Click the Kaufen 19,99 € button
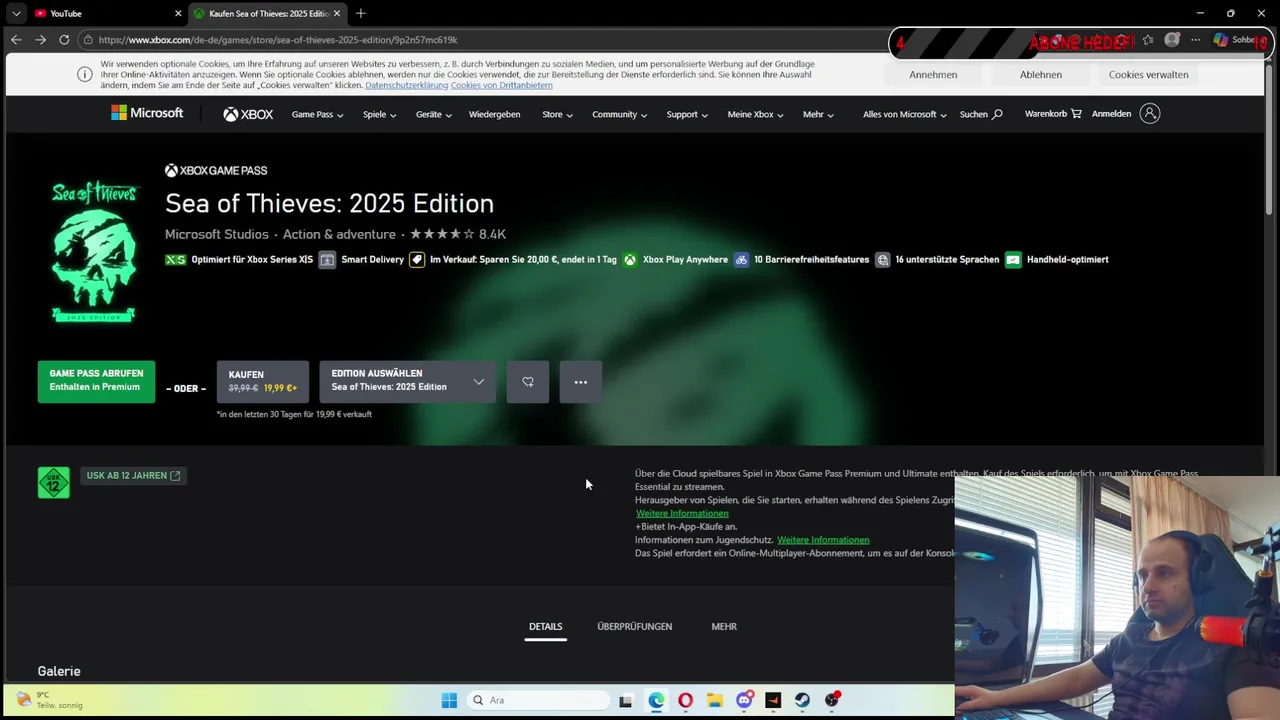The image size is (1280, 720). [x=262, y=382]
